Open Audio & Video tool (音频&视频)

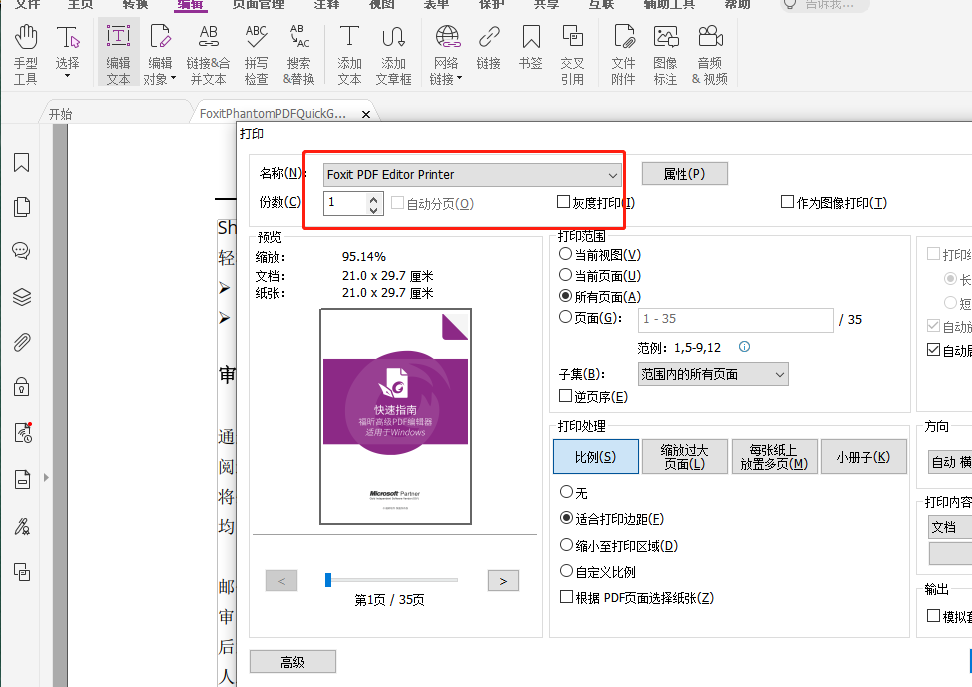pos(710,52)
